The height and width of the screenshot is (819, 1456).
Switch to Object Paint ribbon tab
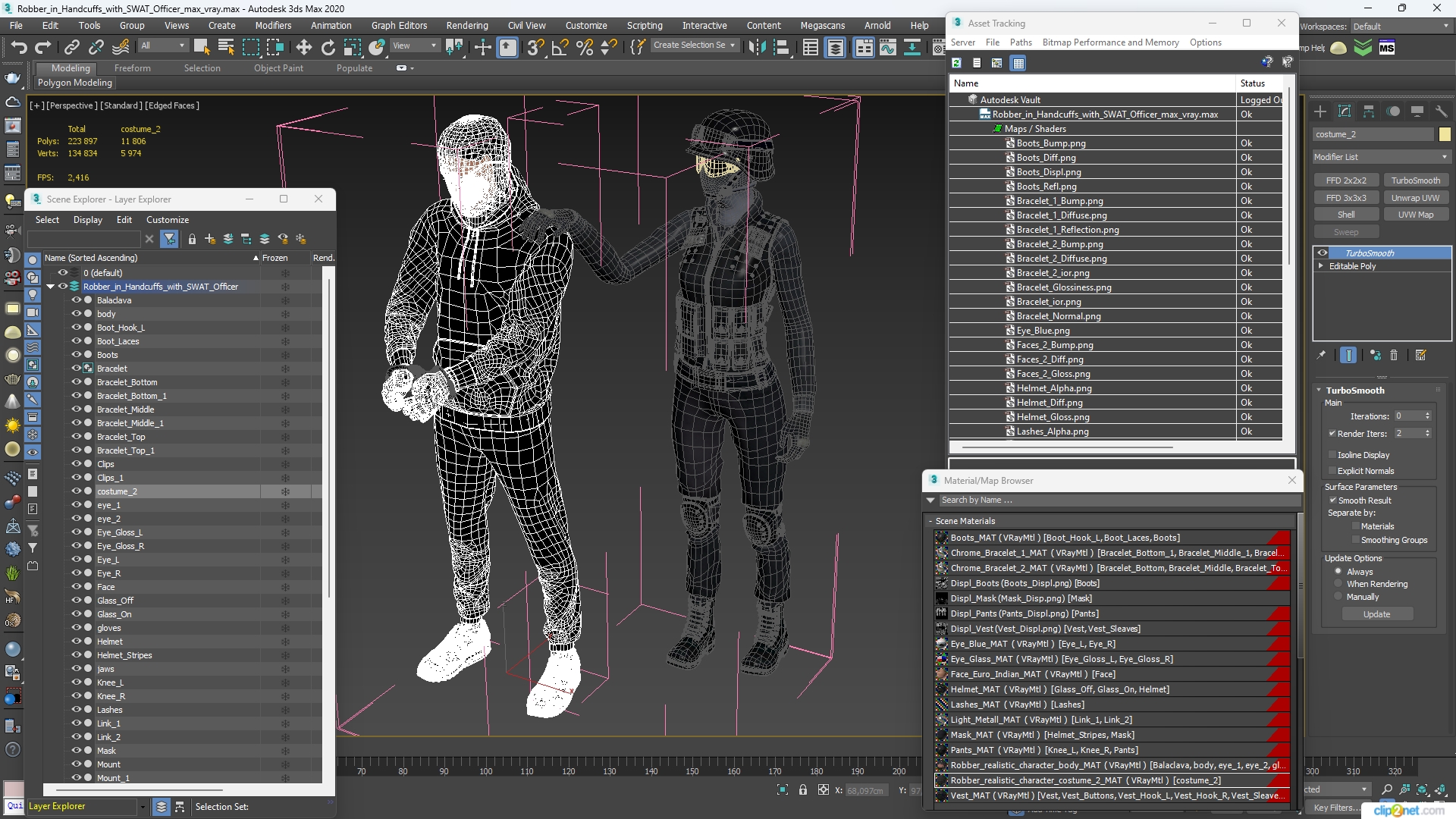point(278,68)
